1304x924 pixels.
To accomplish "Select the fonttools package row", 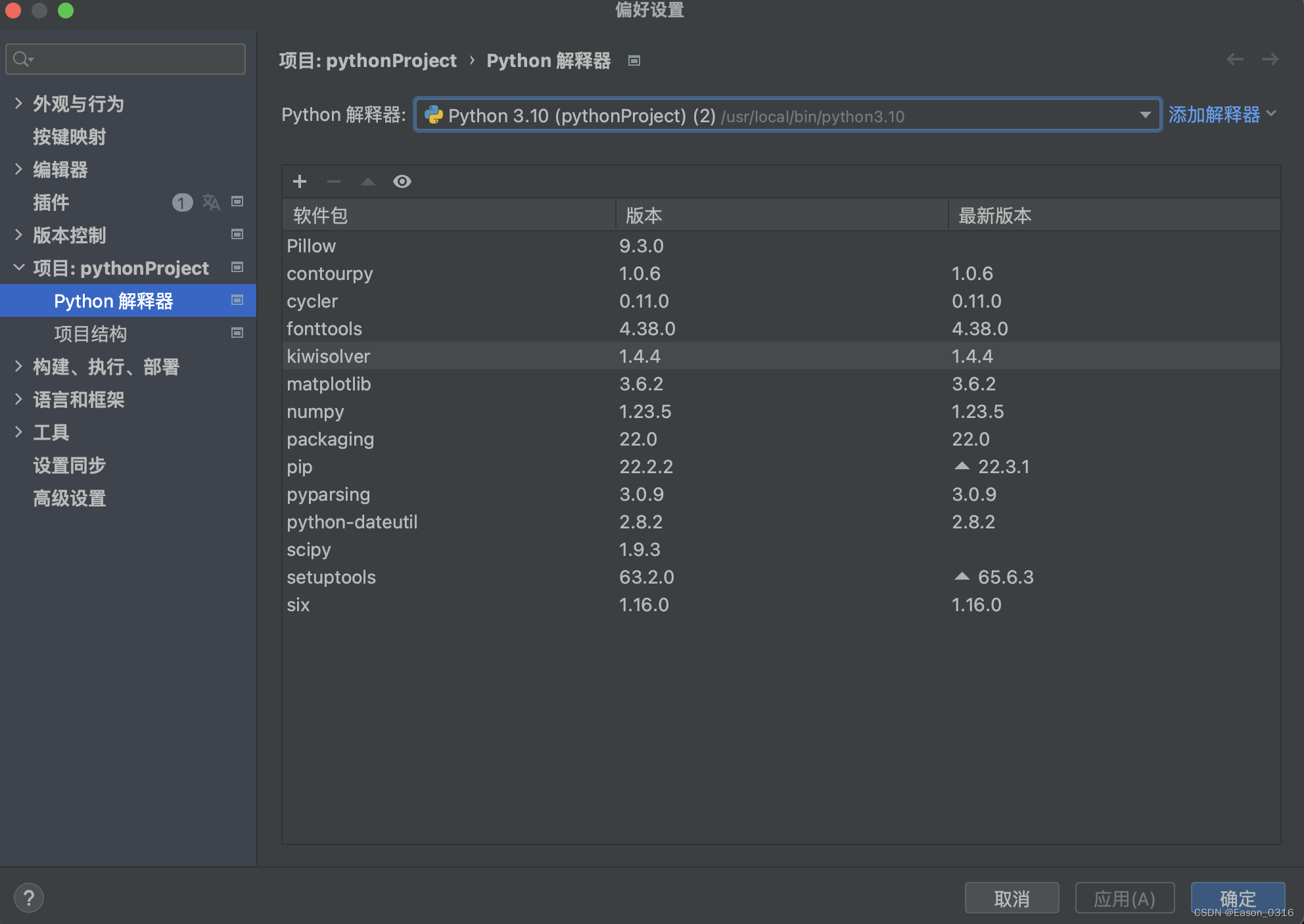I will point(781,329).
